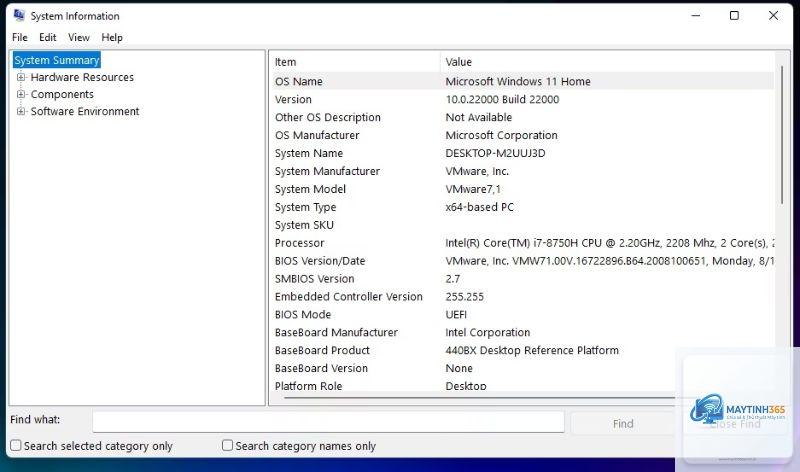The height and width of the screenshot is (472, 800).
Task: Open the Help menu
Action: click(x=112, y=37)
